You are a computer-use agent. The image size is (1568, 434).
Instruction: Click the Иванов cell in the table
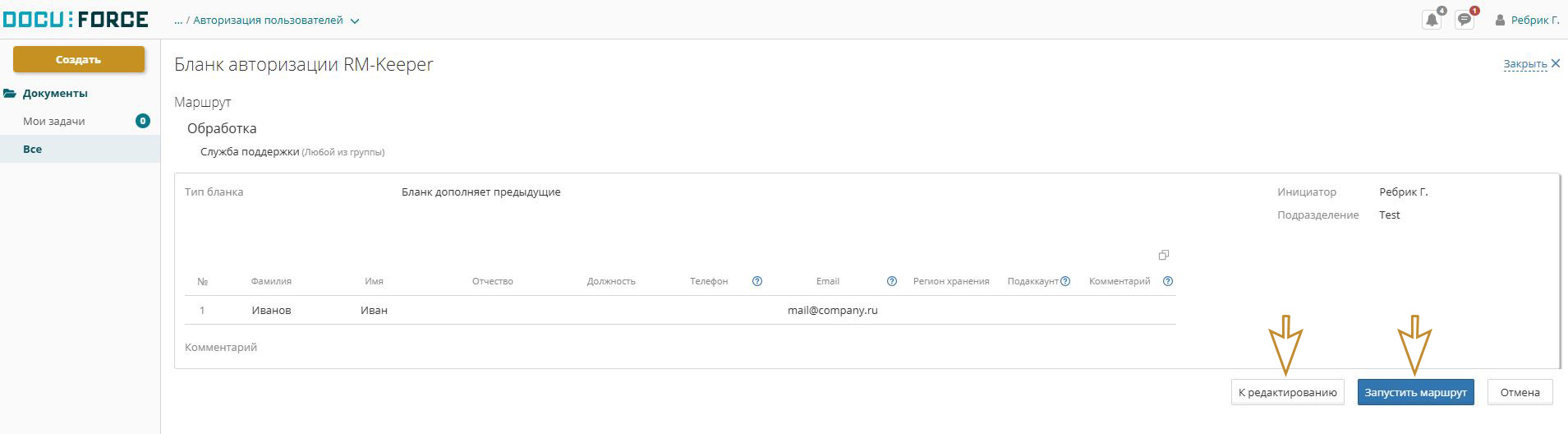point(271,311)
